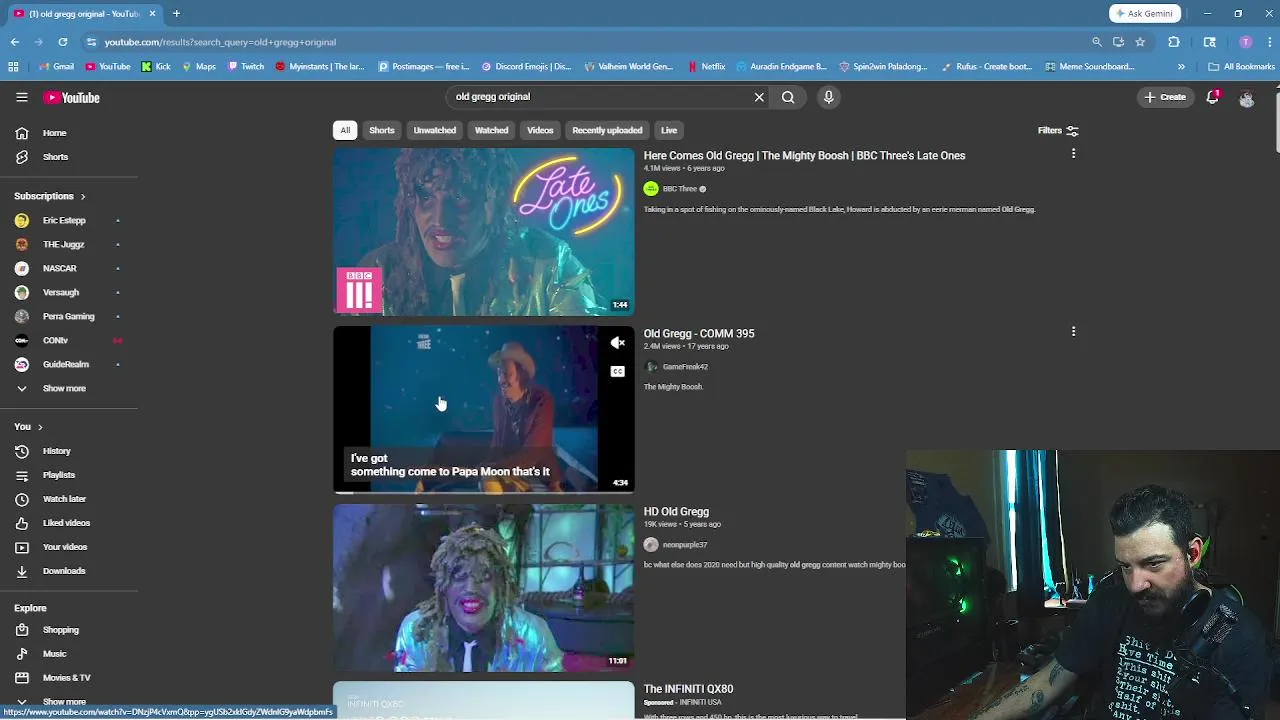The width and height of the screenshot is (1280, 720).
Task: Open the Home sidebar item
Action: (54, 133)
